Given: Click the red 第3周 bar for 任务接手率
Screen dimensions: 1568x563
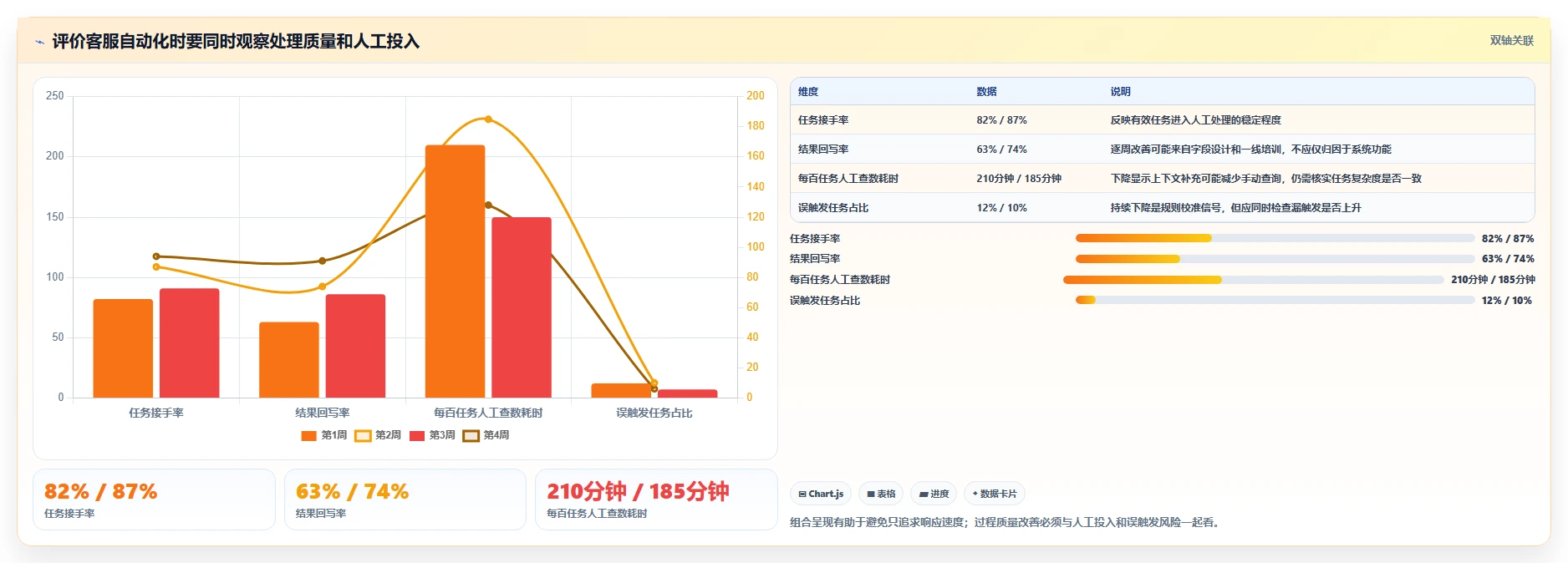Looking at the screenshot, I should tap(190, 343).
